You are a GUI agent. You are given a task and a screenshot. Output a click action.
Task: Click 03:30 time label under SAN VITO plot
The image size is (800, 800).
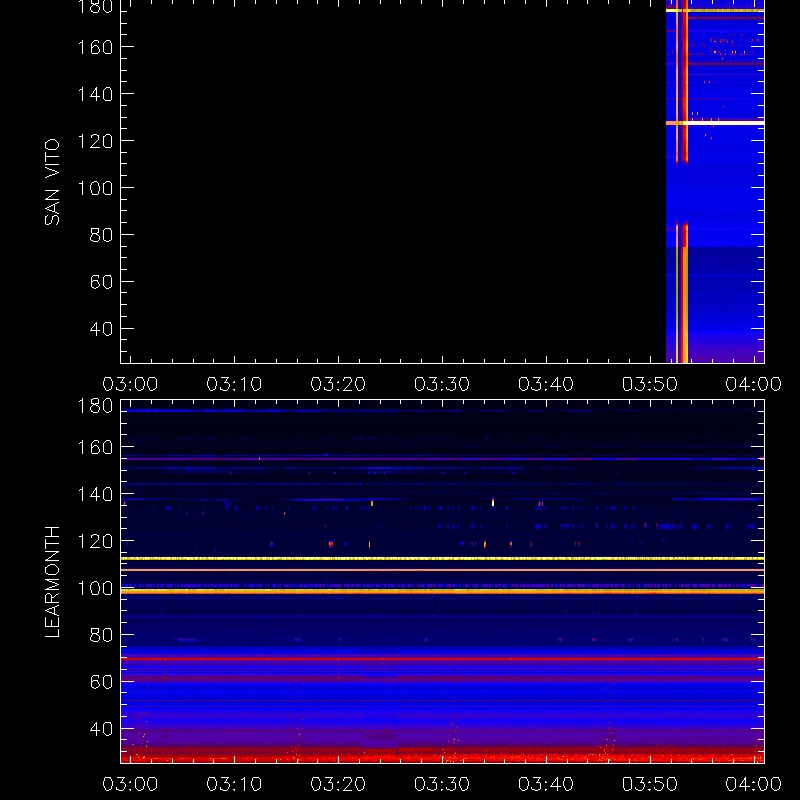click(x=442, y=384)
